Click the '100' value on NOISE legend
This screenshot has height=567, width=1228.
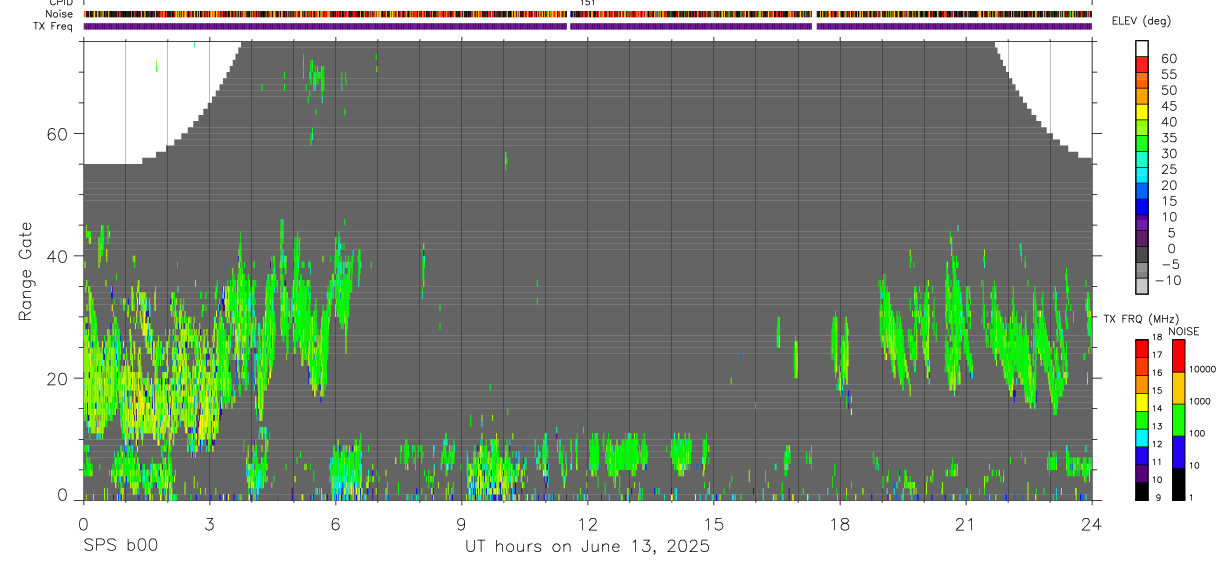(x=1198, y=433)
